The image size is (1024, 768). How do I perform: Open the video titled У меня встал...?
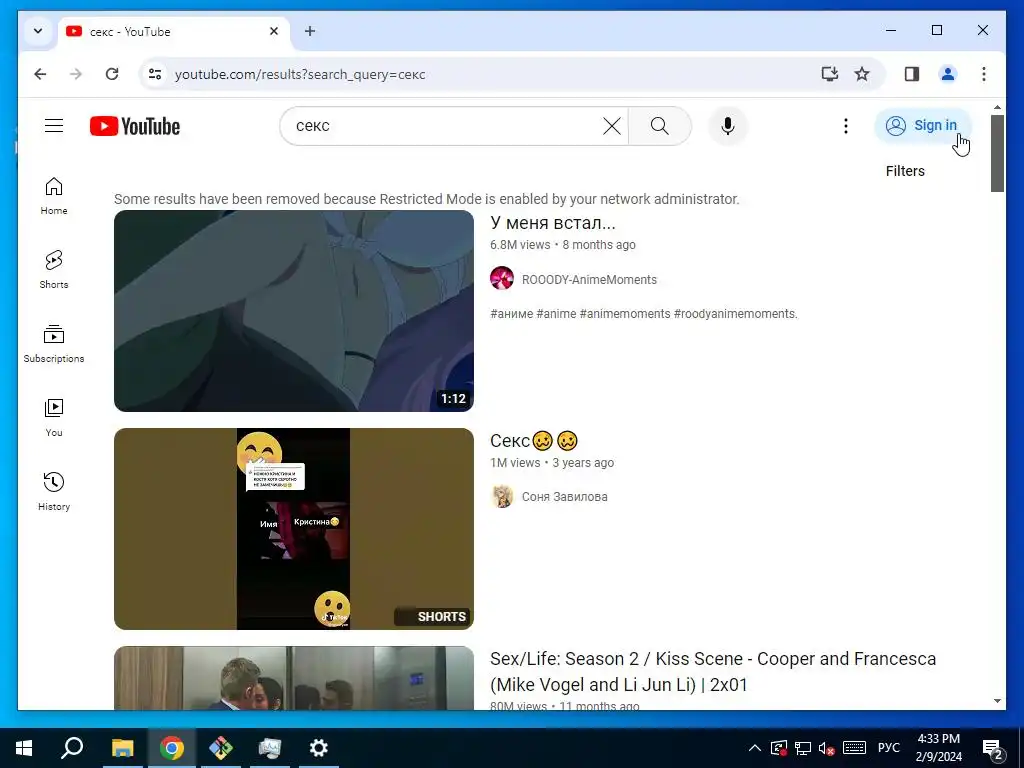click(552, 223)
